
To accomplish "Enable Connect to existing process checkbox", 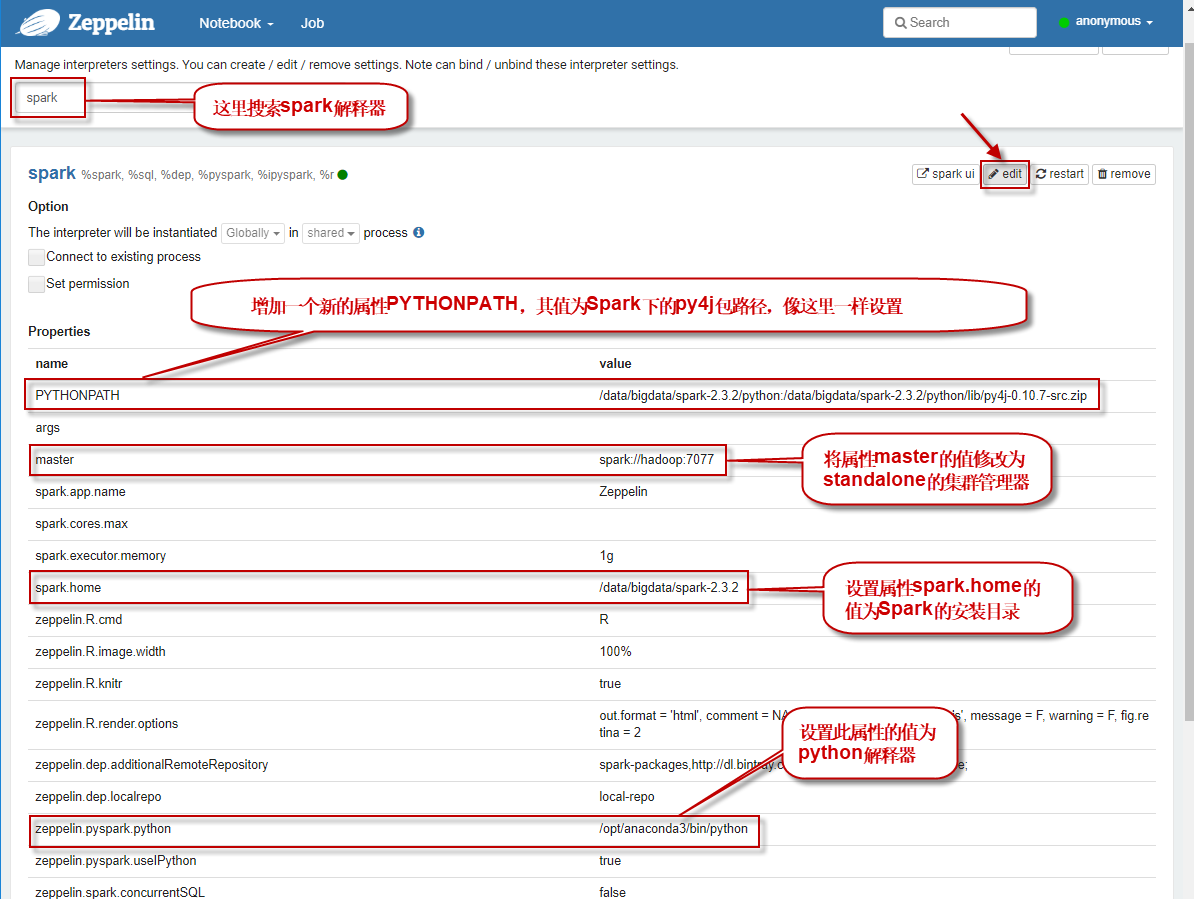I will coord(37,258).
